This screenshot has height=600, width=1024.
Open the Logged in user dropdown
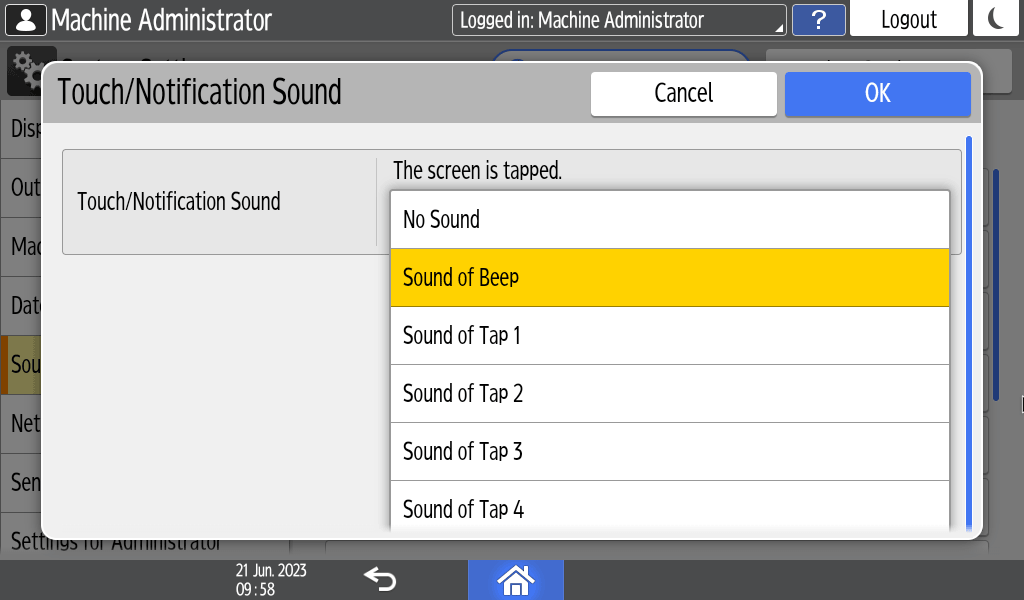(619, 20)
